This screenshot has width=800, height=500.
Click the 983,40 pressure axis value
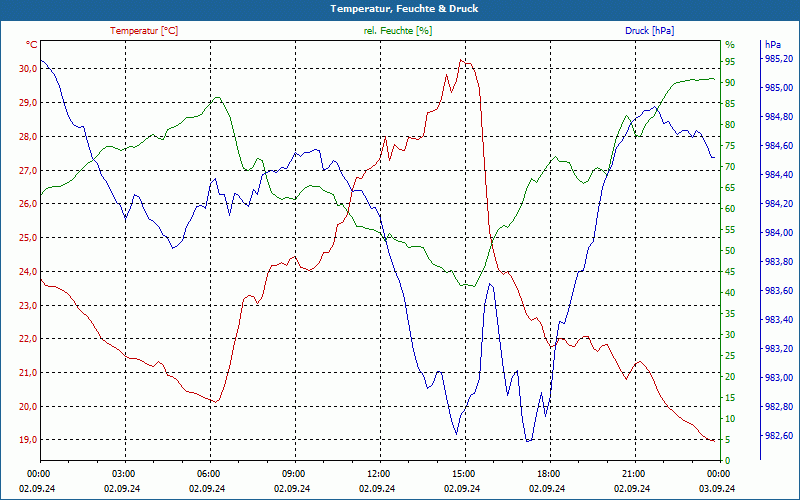tap(780, 320)
